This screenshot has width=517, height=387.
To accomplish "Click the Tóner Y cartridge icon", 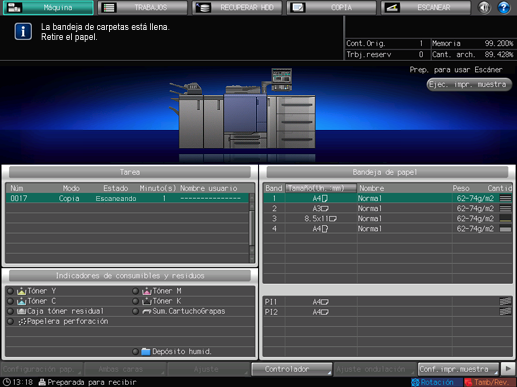I will 22,291.
